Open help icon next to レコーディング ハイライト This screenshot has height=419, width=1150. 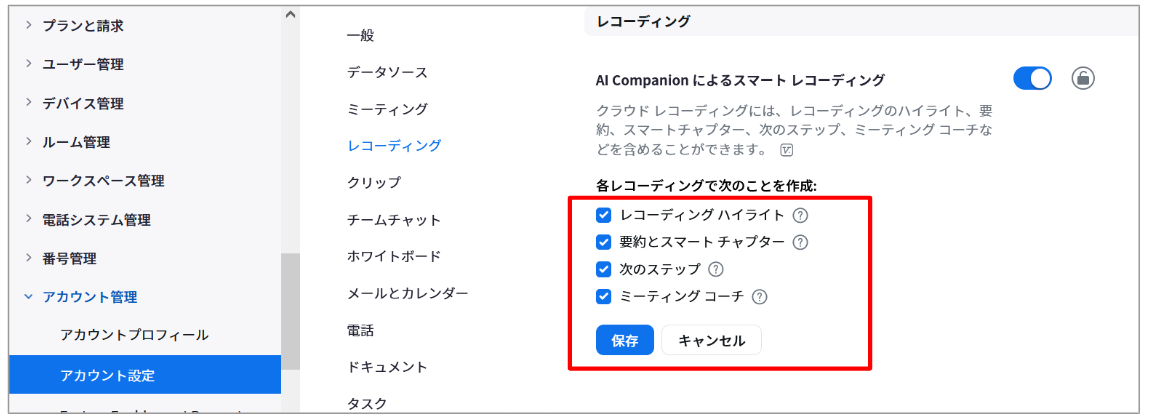801,216
